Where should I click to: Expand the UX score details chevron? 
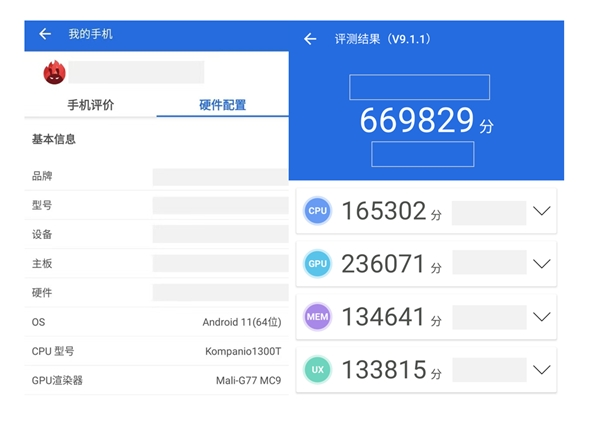tap(542, 370)
